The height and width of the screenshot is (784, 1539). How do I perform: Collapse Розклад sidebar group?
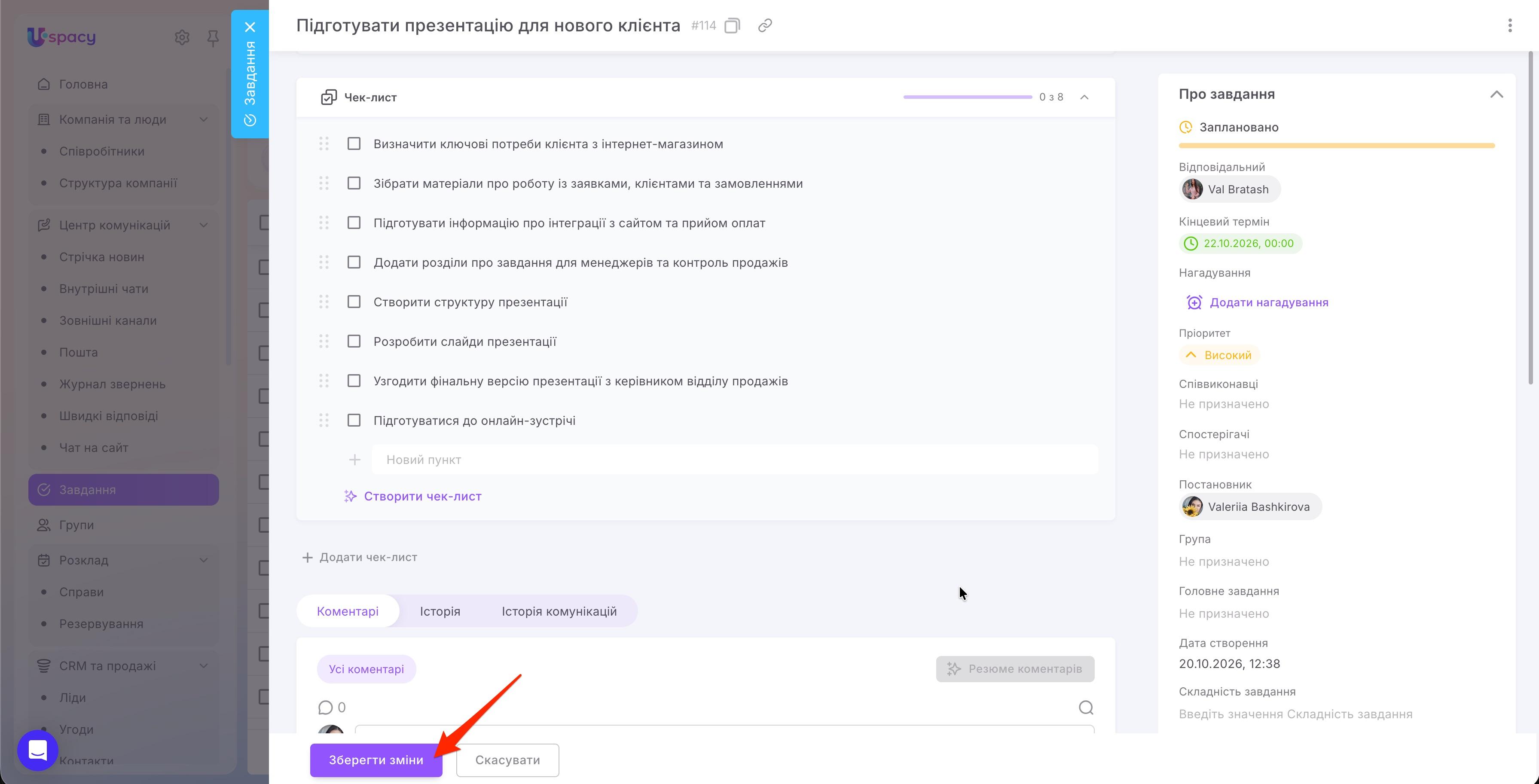pos(204,561)
